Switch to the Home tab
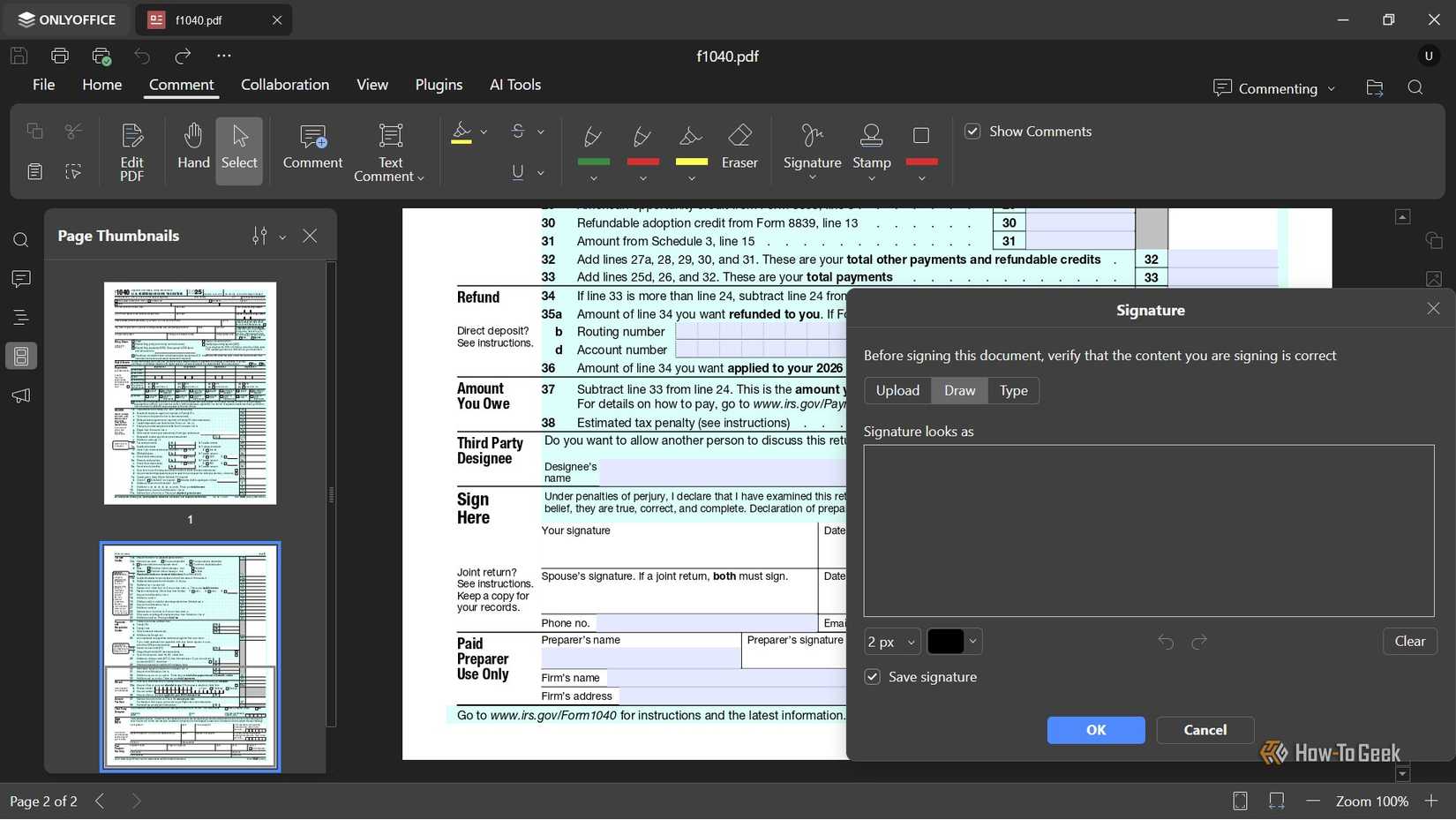 tap(101, 85)
